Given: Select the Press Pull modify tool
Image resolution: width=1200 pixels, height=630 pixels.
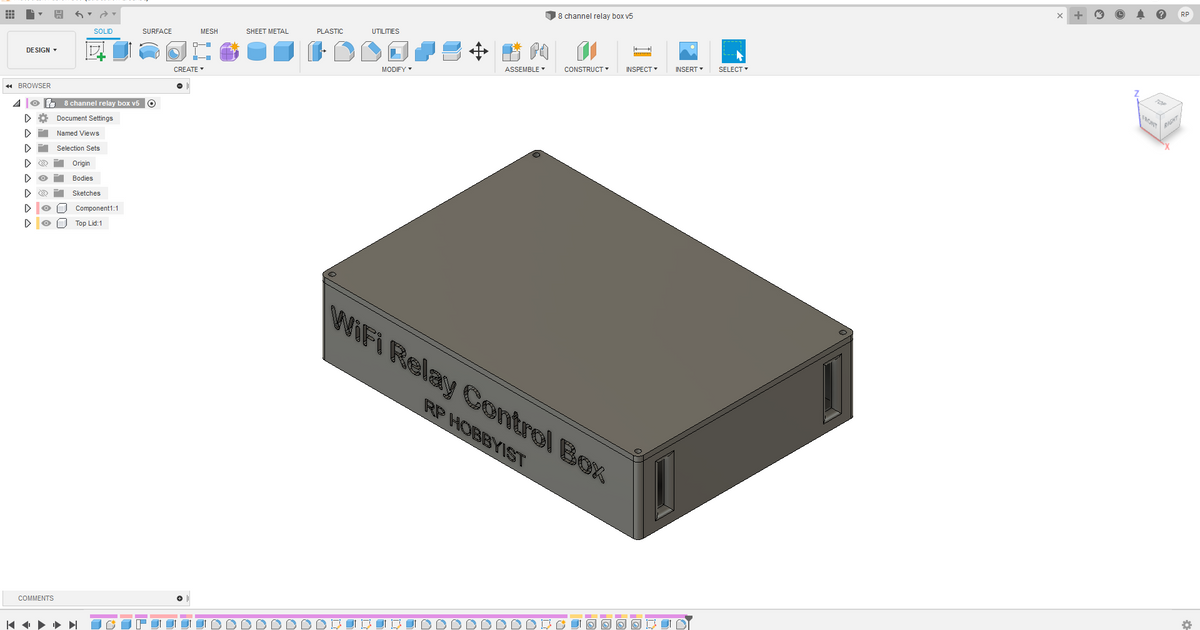Looking at the screenshot, I should (315, 51).
